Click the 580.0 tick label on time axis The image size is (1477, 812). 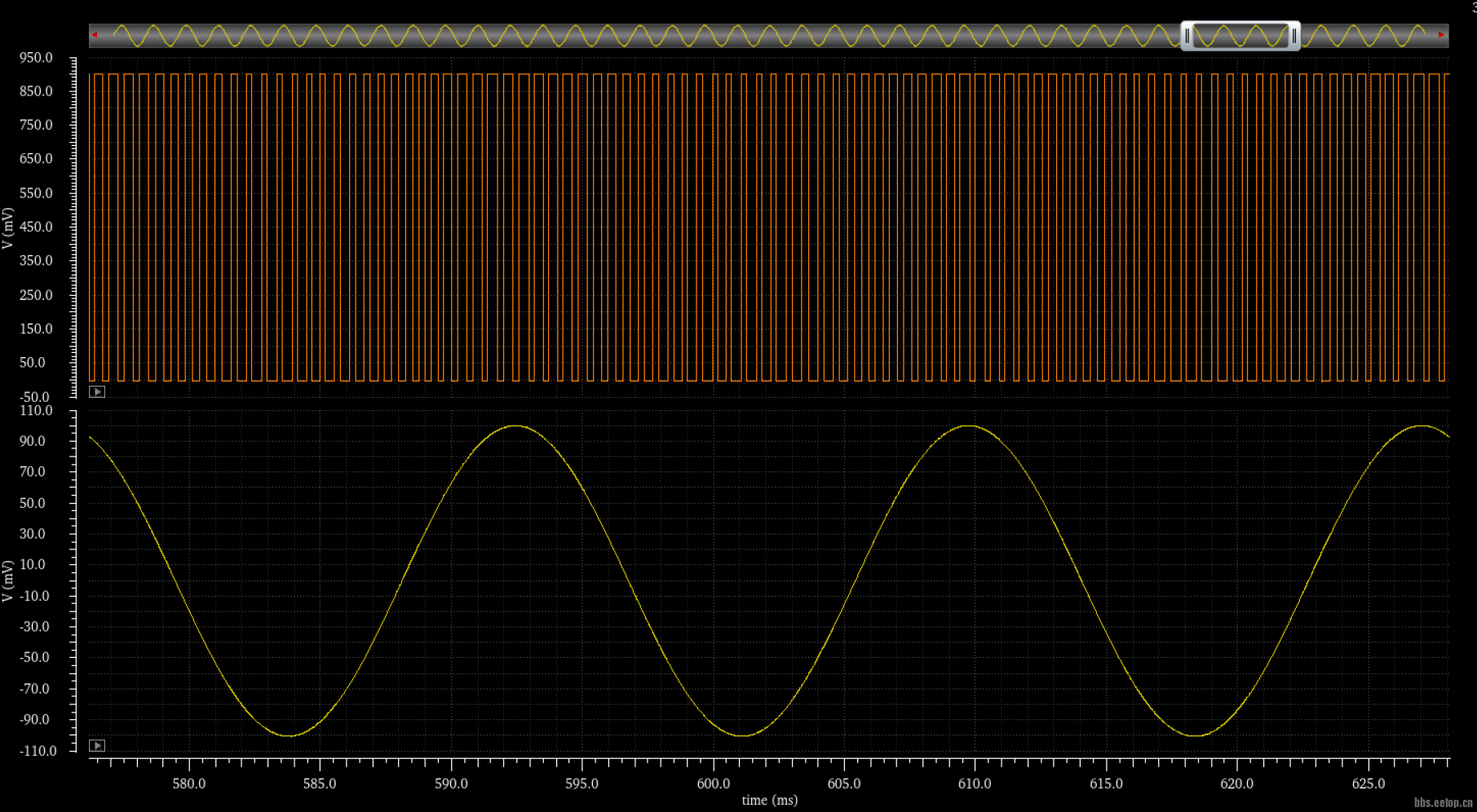point(188,783)
